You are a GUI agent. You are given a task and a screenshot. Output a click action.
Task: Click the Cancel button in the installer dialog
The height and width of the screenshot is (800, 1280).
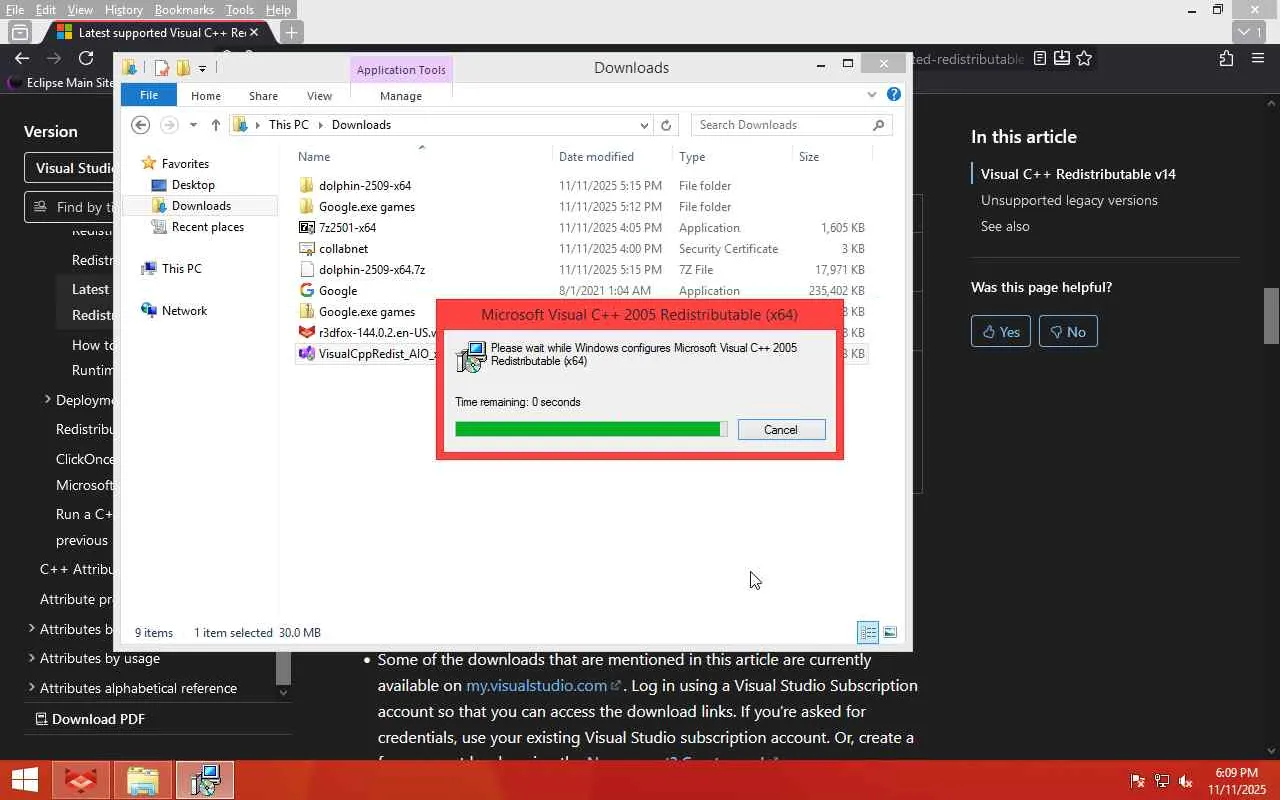click(781, 430)
